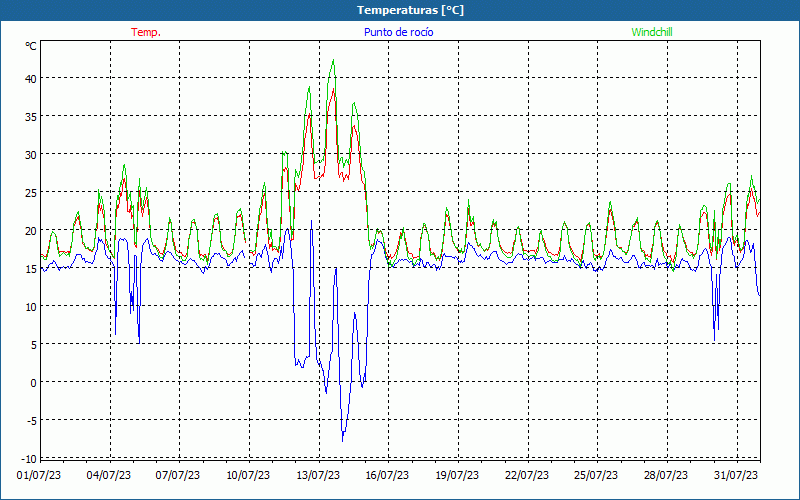Image resolution: width=800 pixels, height=500 pixels.
Task: Click the 5 value on temperature axis
Action: (34, 344)
